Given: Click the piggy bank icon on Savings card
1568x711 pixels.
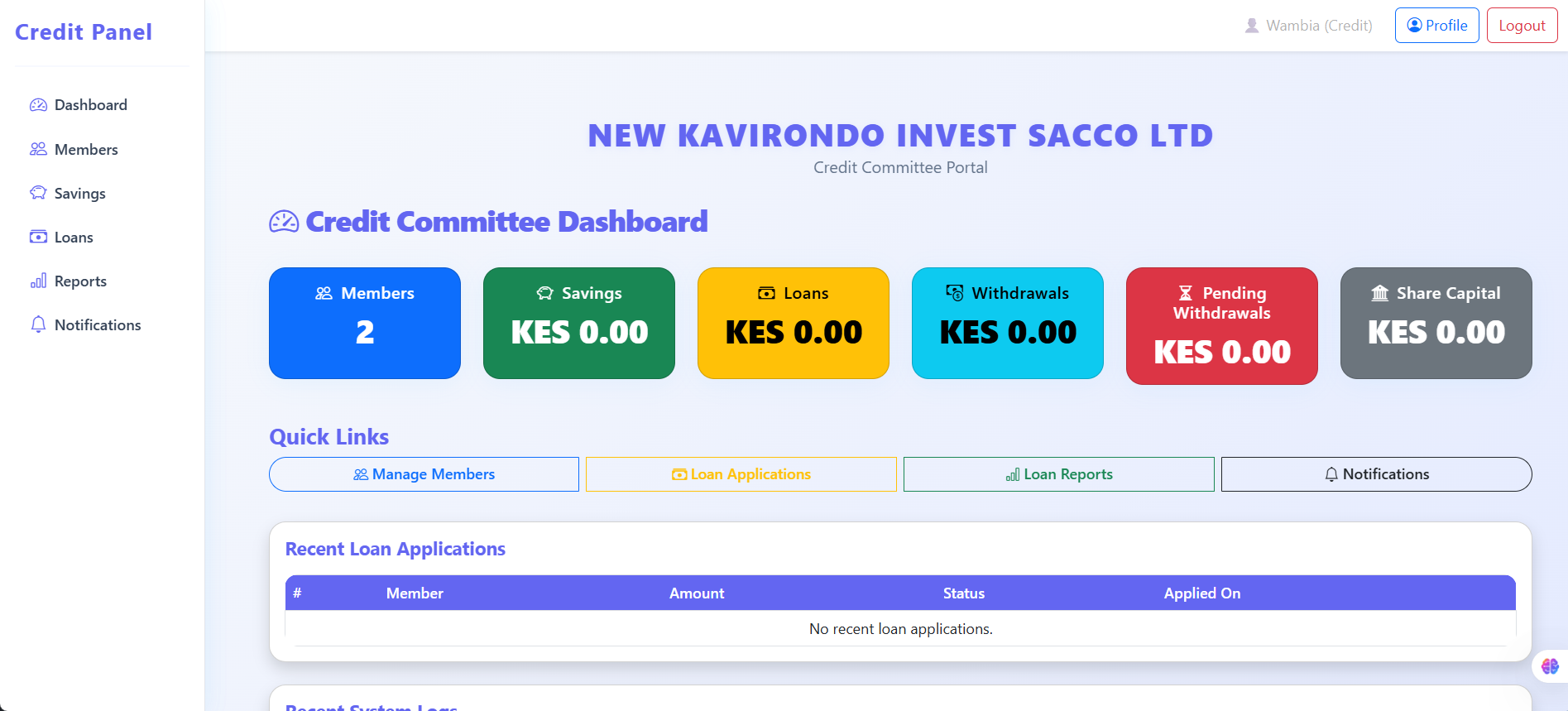Looking at the screenshot, I should [544, 293].
